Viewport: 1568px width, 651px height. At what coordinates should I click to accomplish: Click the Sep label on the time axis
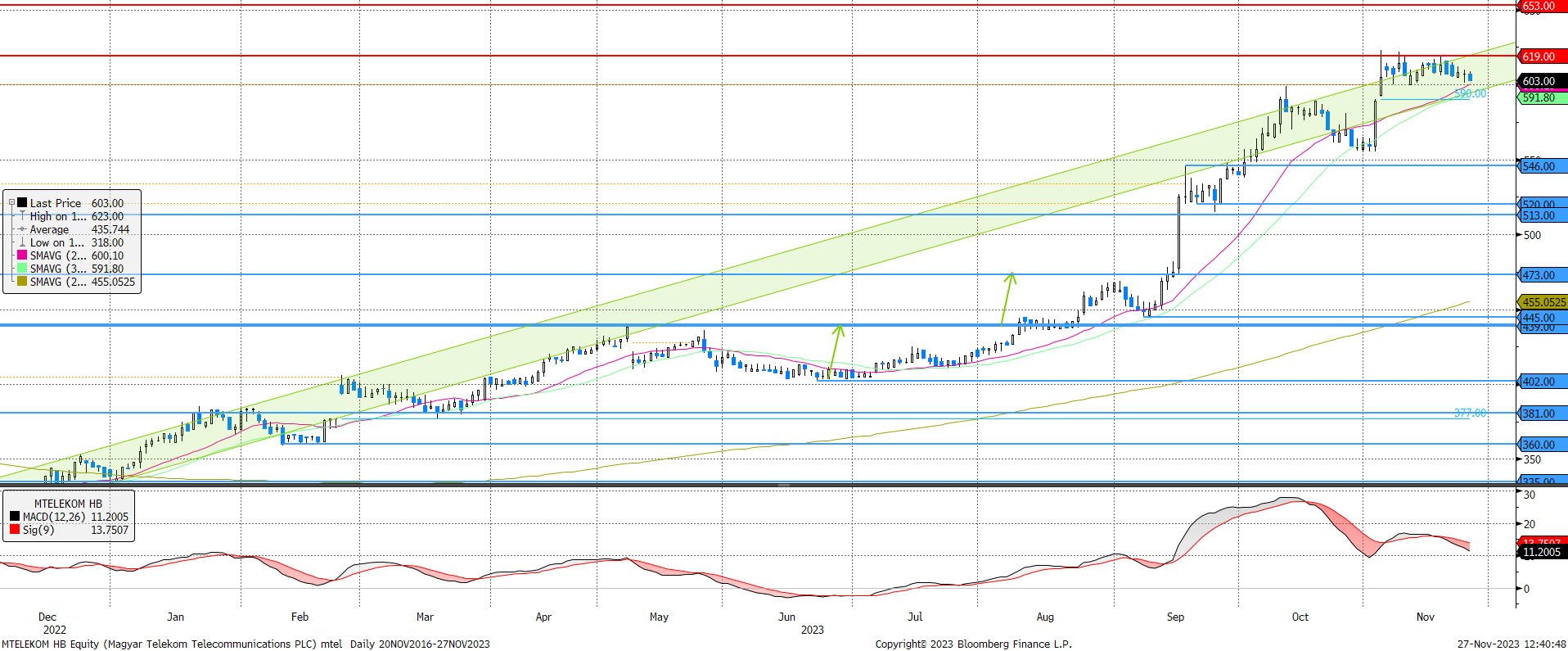point(1175,617)
